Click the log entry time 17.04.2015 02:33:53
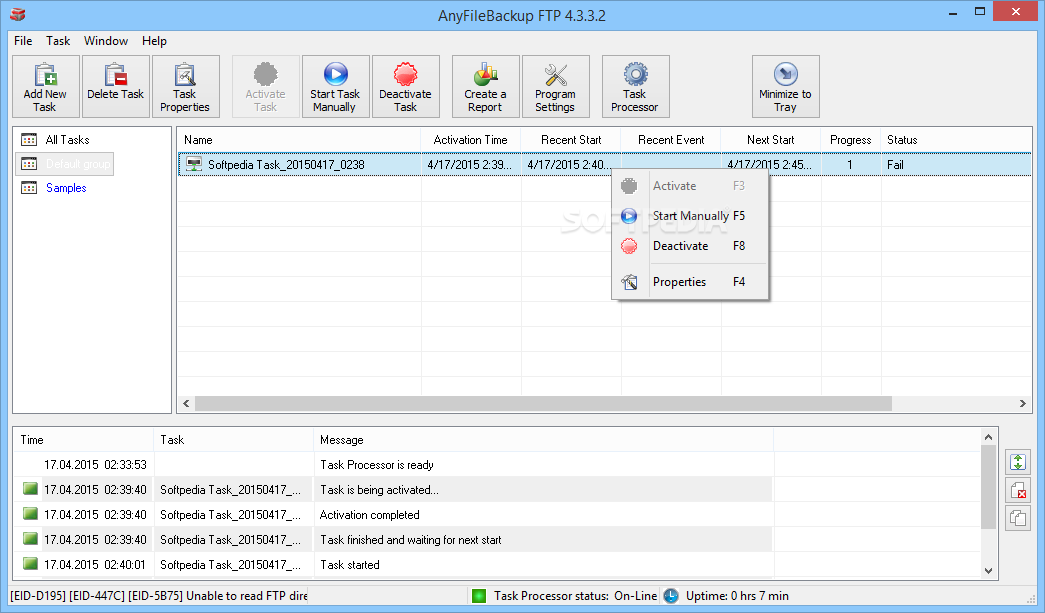Screen dimensions: 1045x613 pos(95,464)
